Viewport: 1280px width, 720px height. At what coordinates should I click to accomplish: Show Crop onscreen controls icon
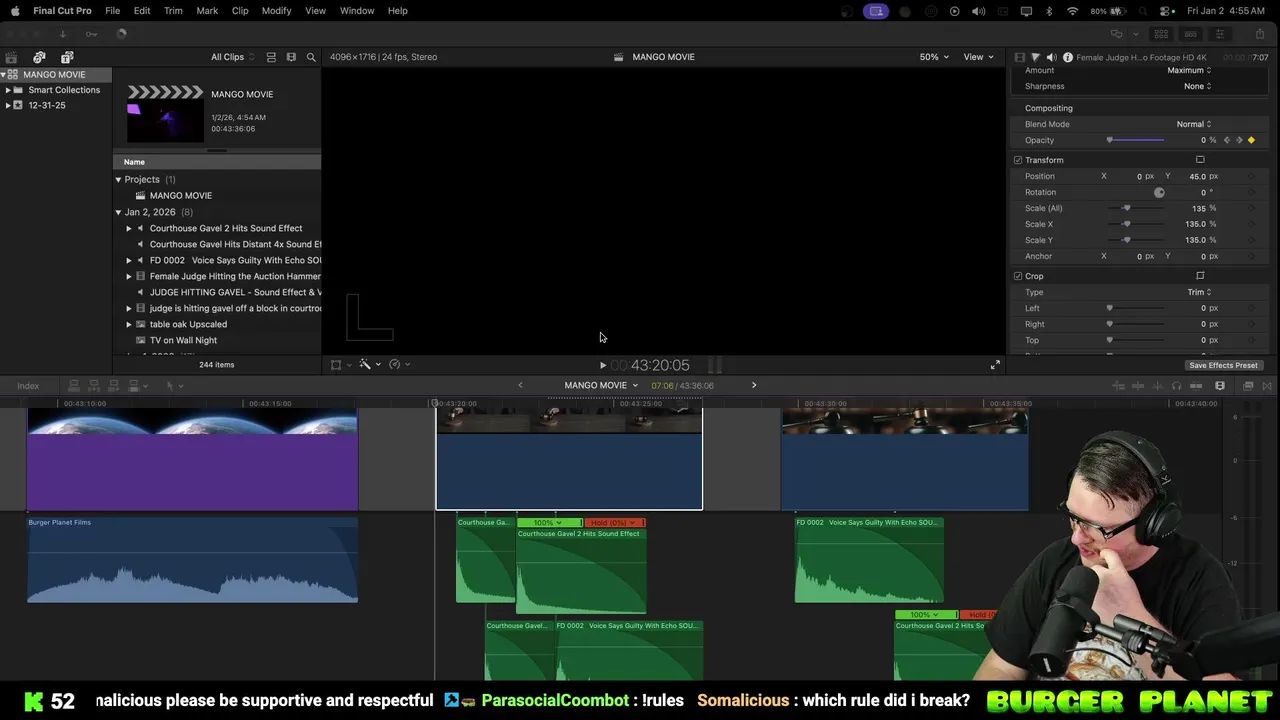pos(1200,276)
